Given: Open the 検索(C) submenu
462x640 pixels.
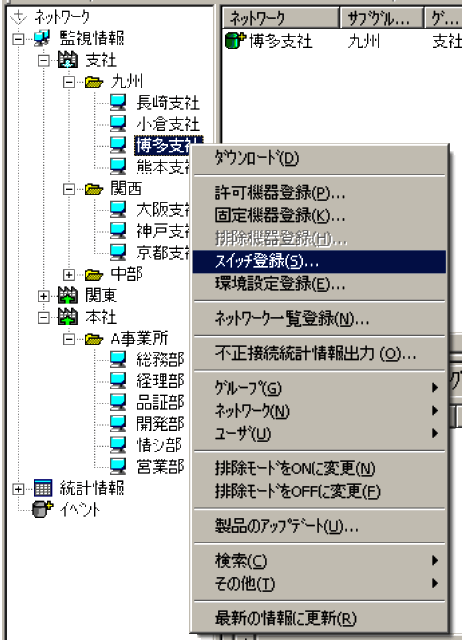Looking at the screenshot, I should pyautogui.click(x=319, y=561).
